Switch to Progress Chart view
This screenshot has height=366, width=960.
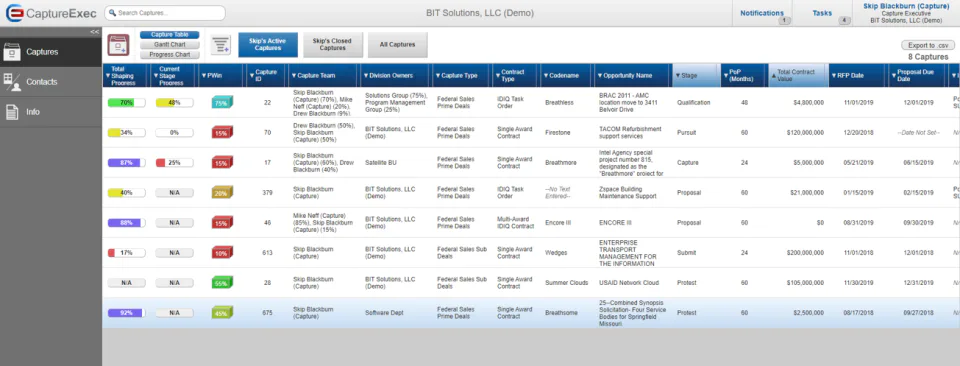[170, 54]
